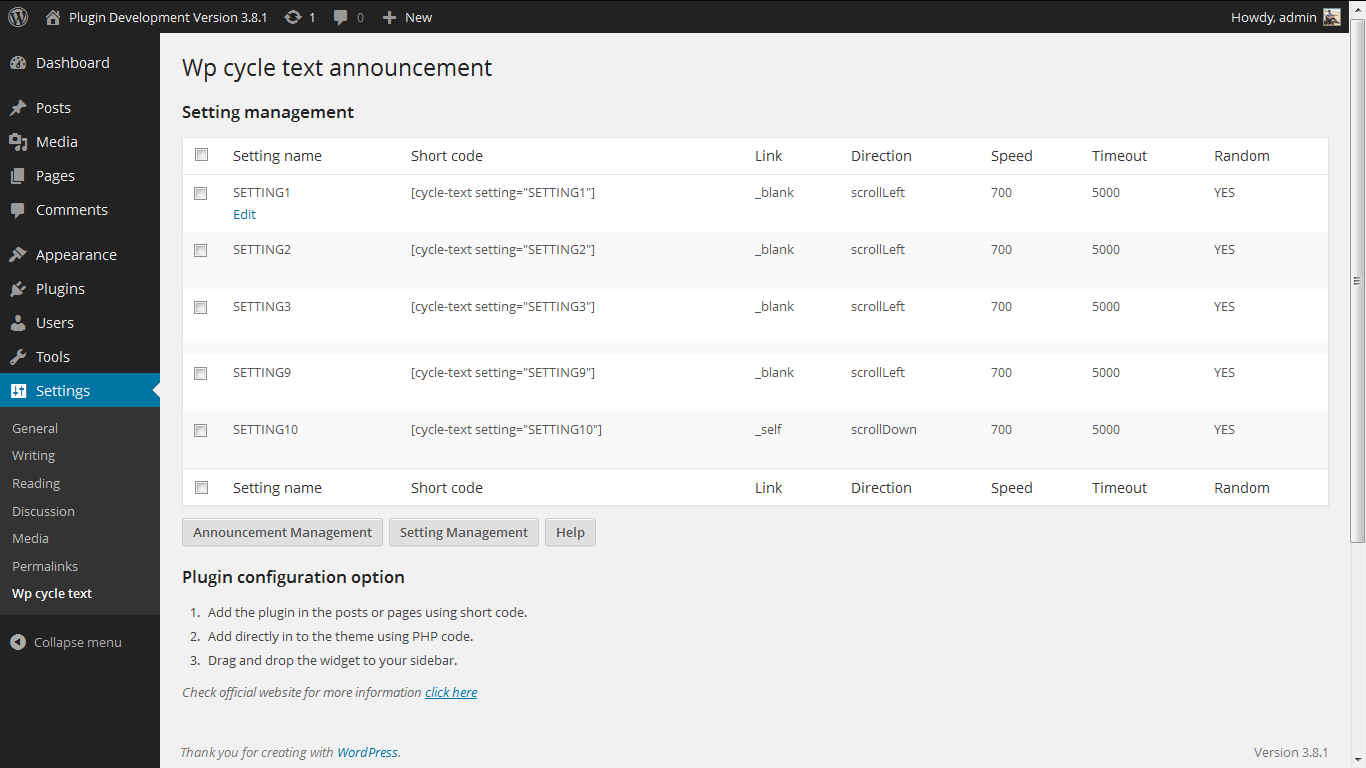This screenshot has width=1366, height=768.
Task: Click PHP code instruction line
Action: coord(341,636)
